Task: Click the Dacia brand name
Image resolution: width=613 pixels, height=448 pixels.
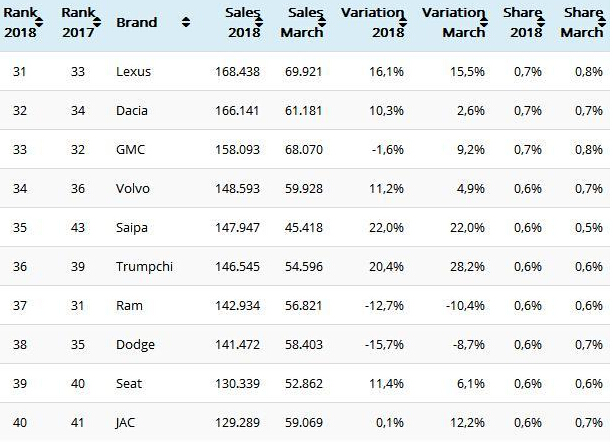Action: [133, 112]
